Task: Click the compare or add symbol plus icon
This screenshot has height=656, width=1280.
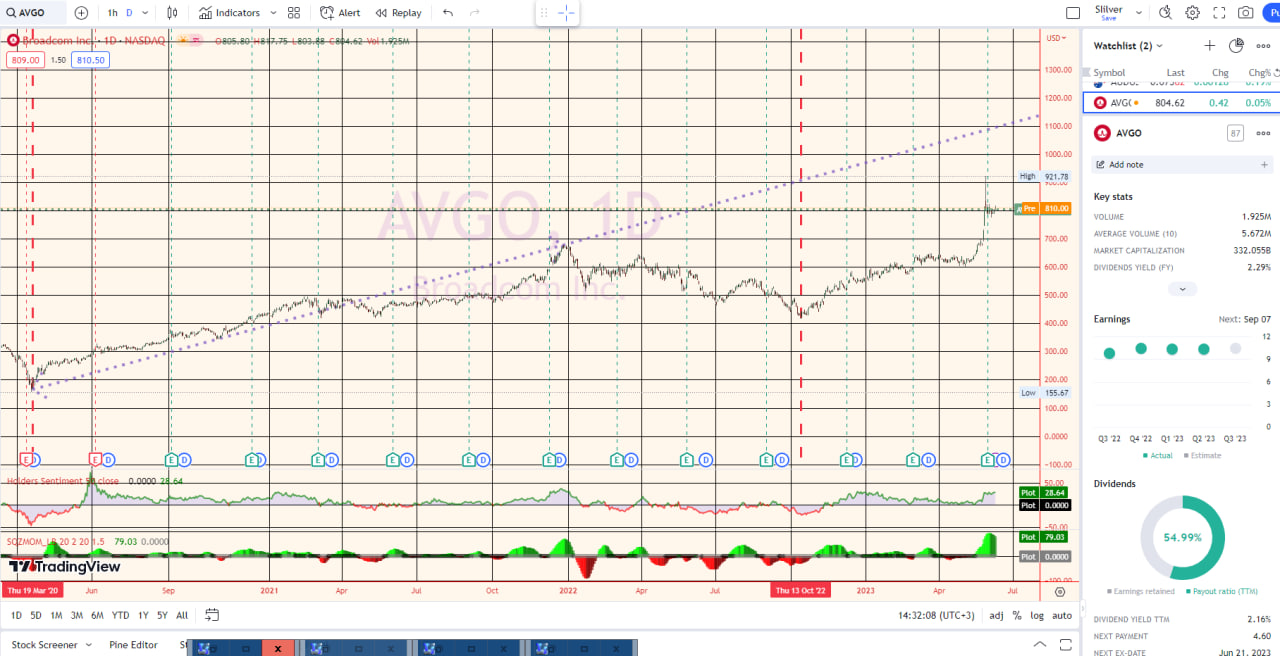Action: click(81, 13)
